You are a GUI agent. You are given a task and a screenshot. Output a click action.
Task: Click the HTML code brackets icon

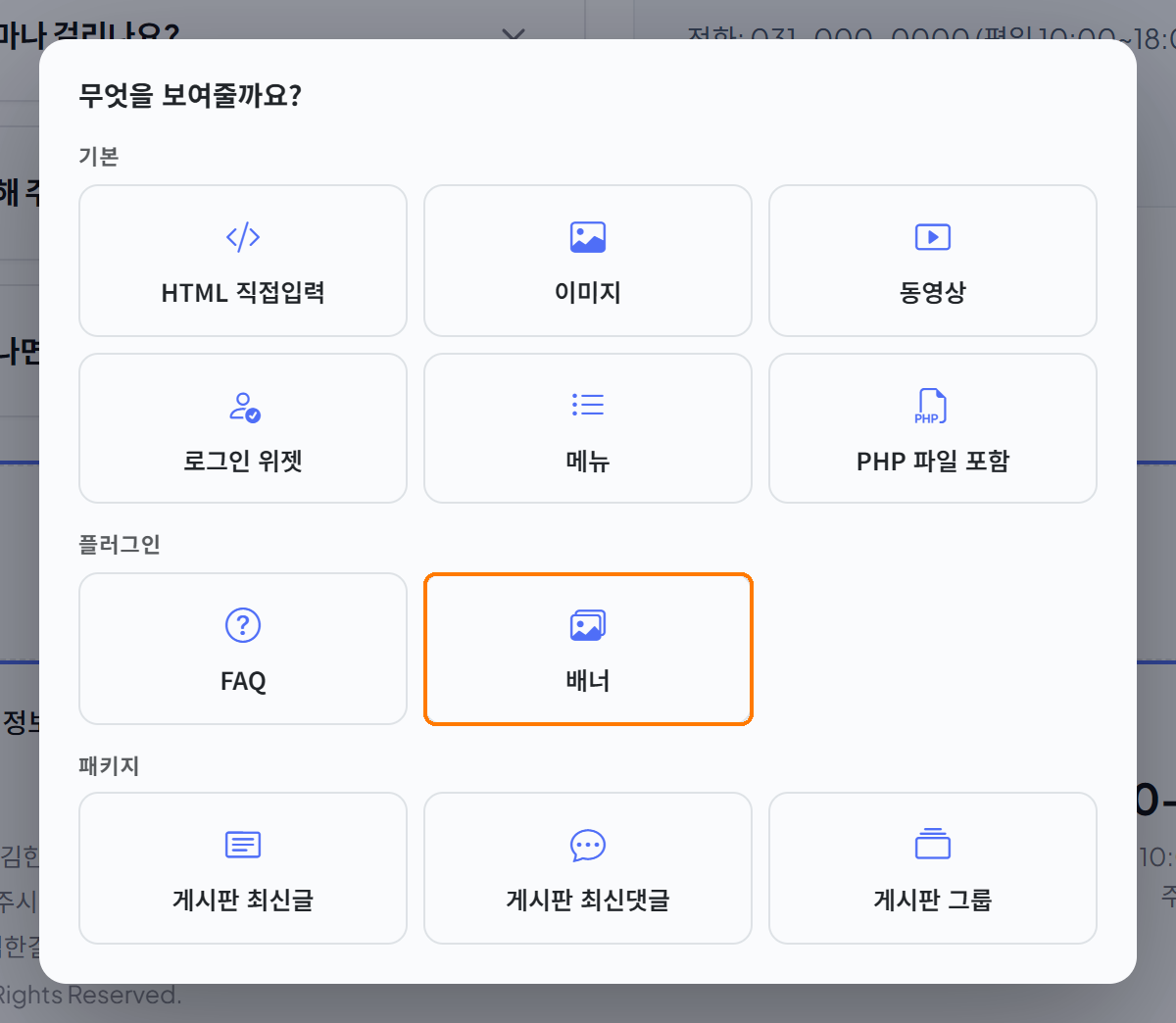point(243,237)
